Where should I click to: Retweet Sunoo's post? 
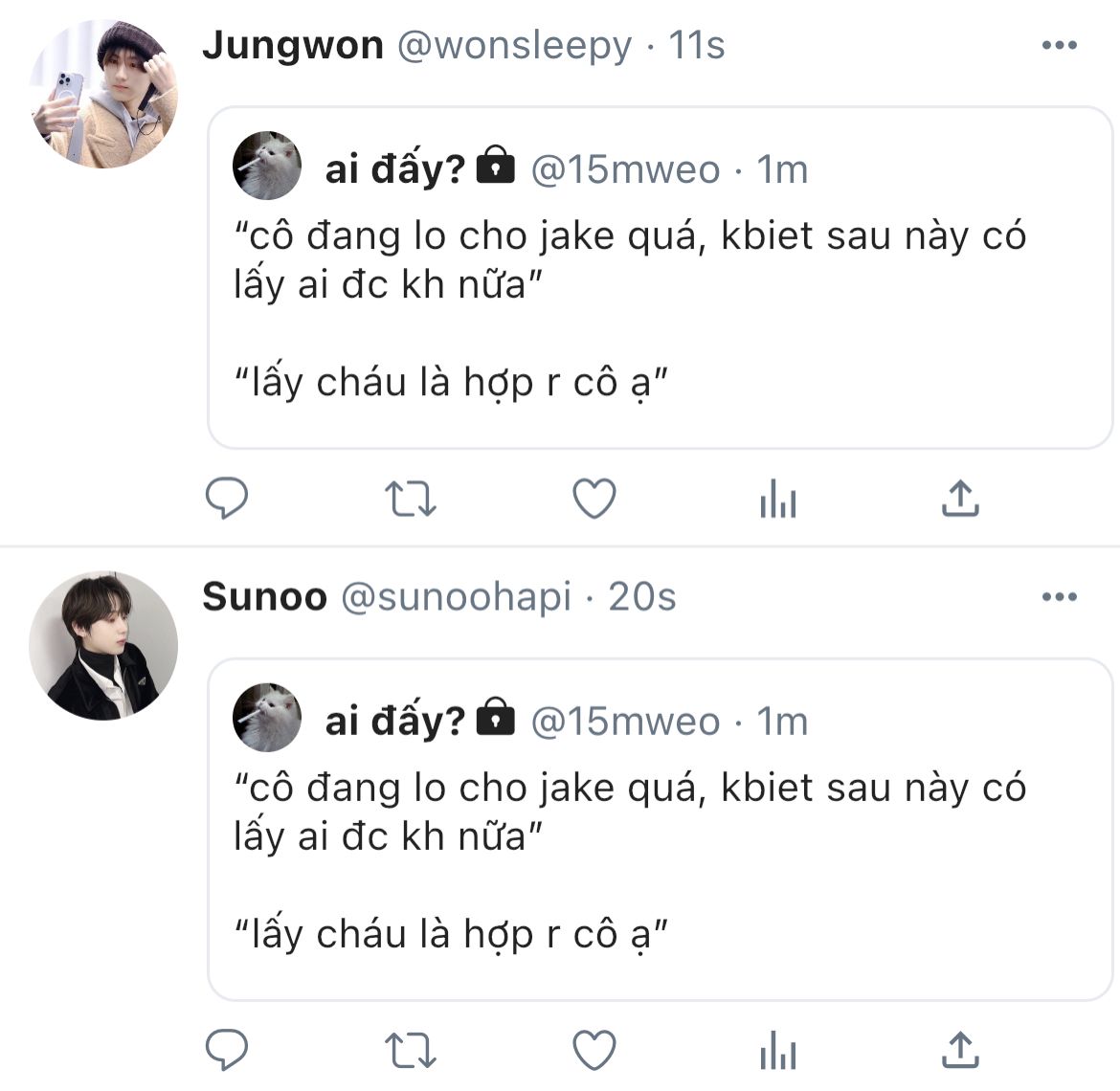[x=410, y=1051]
